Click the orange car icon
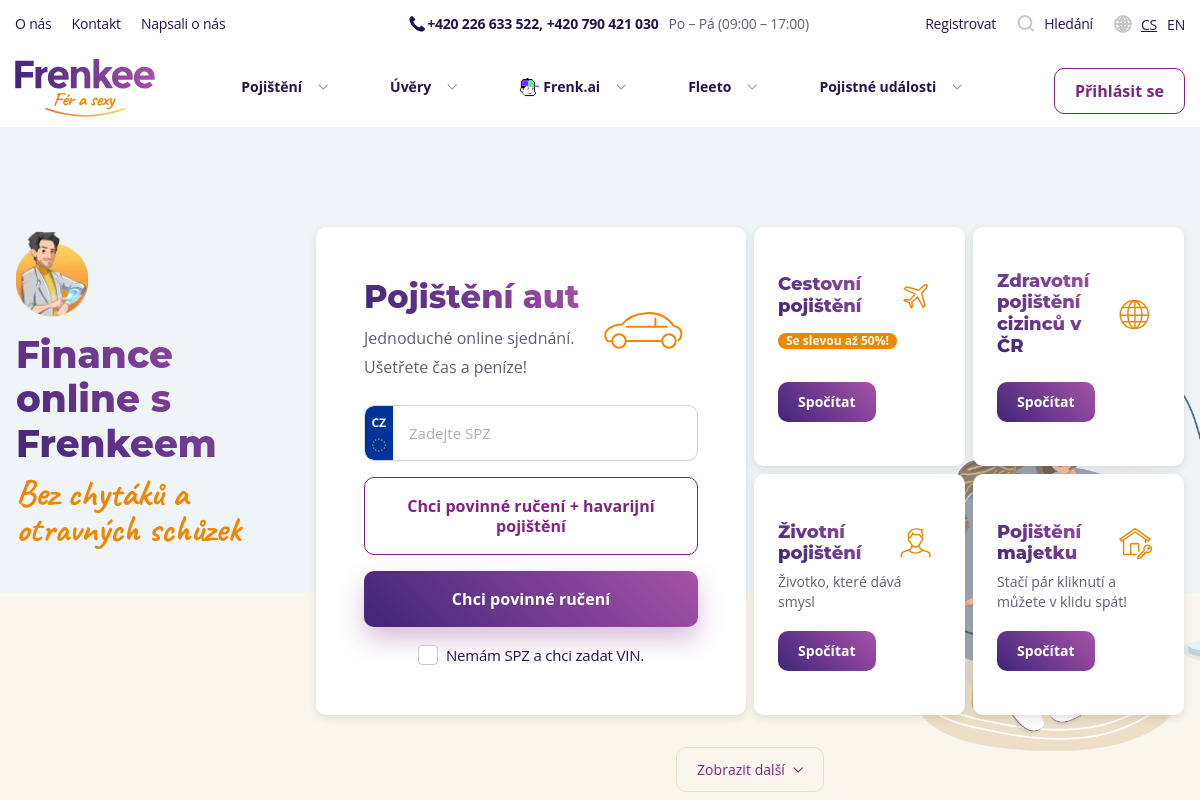This screenshot has width=1200, height=800. [x=643, y=330]
